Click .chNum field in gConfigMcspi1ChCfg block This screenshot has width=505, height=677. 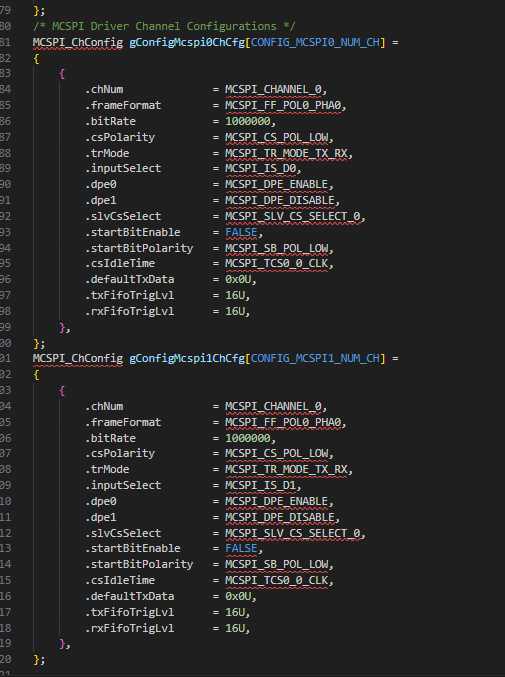[104, 406]
